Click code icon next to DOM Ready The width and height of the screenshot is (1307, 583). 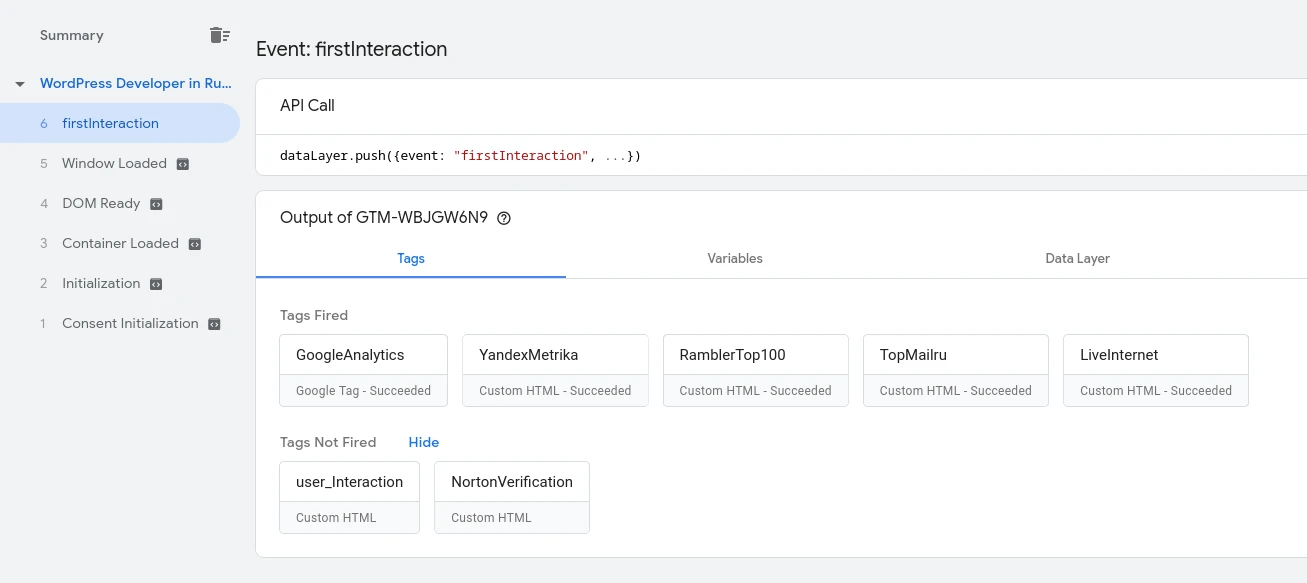coord(156,204)
